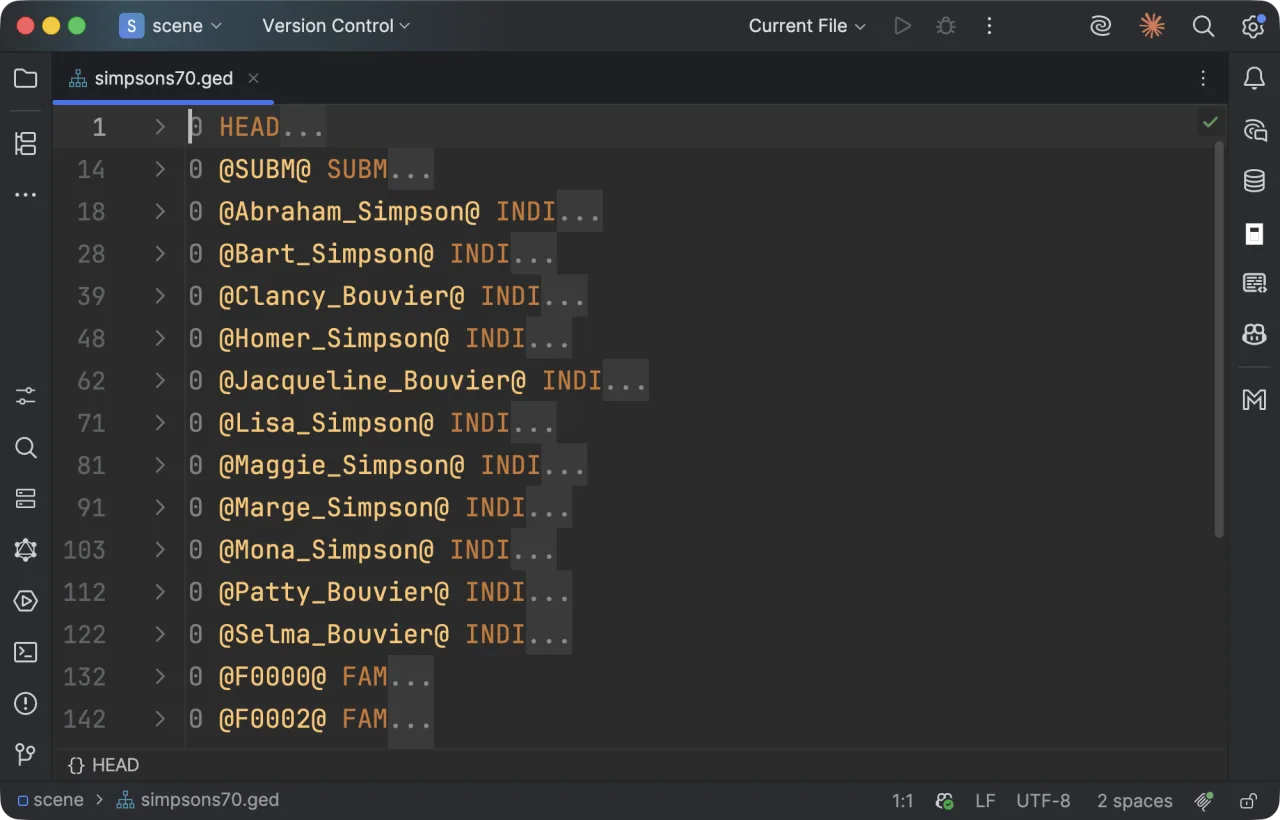Open the Copilot tool window icon
The width and height of the screenshot is (1280, 820).
(x=1254, y=334)
